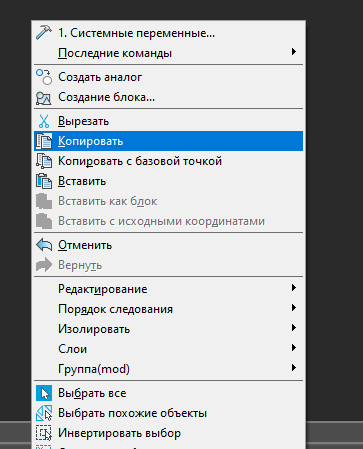The width and height of the screenshot is (363, 449).
Task: Open the Слои menu entry
Action: (168, 349)
